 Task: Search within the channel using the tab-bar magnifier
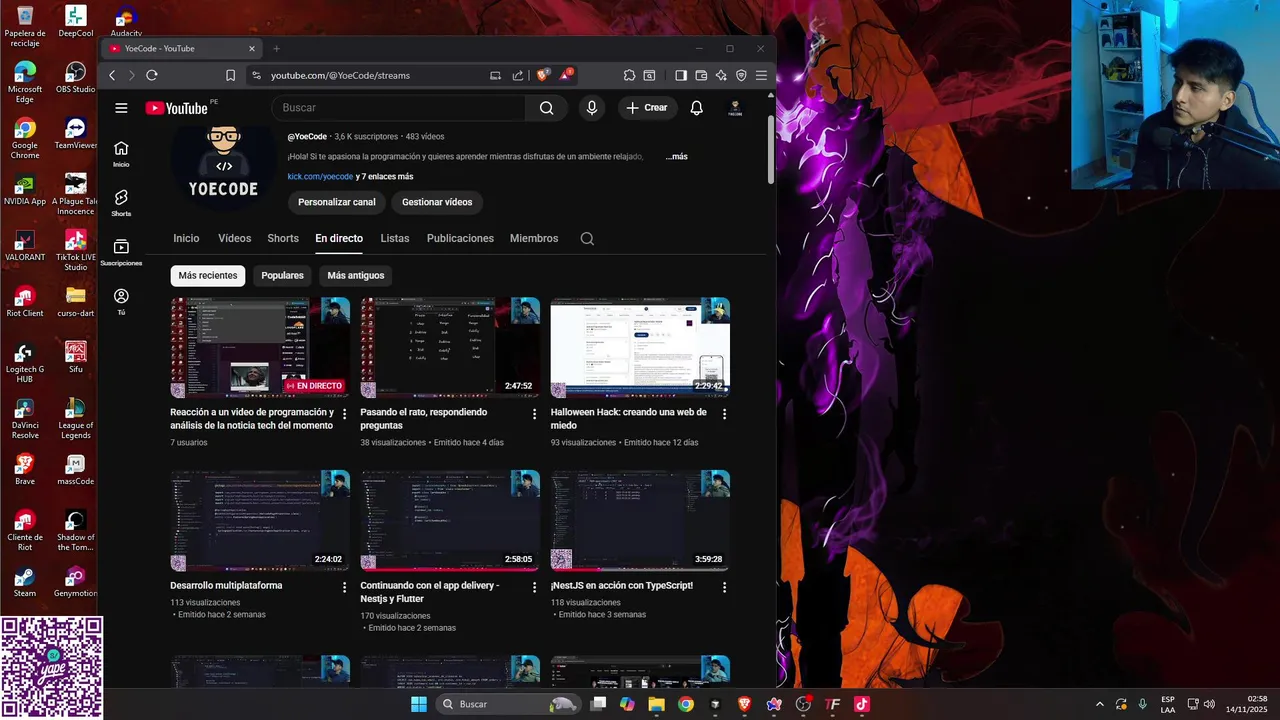pos(587,238)
